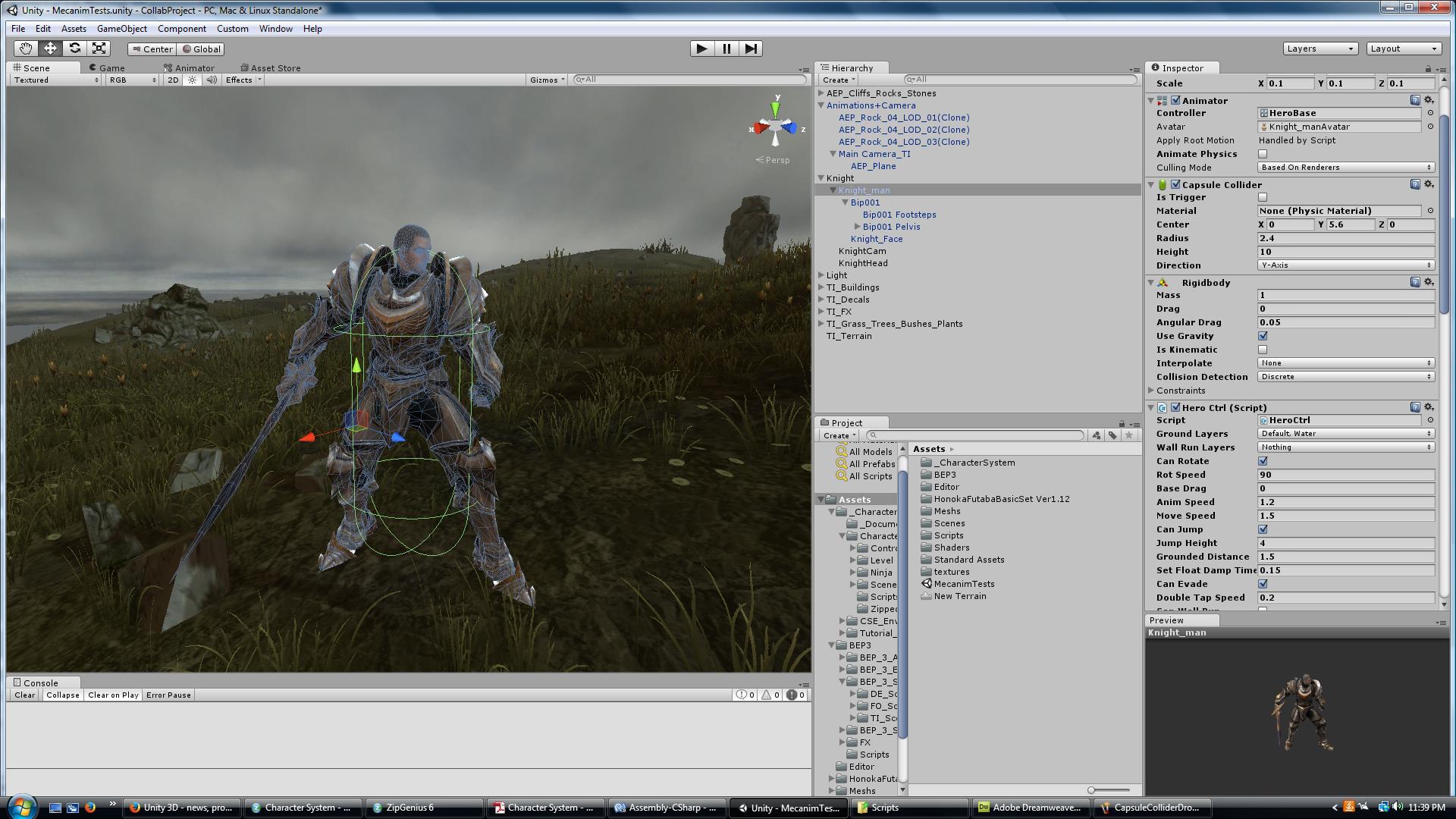Click favorites star icon in Project
The height and width of the screenshot is (819, 1456).
(x=1129, y=435)
